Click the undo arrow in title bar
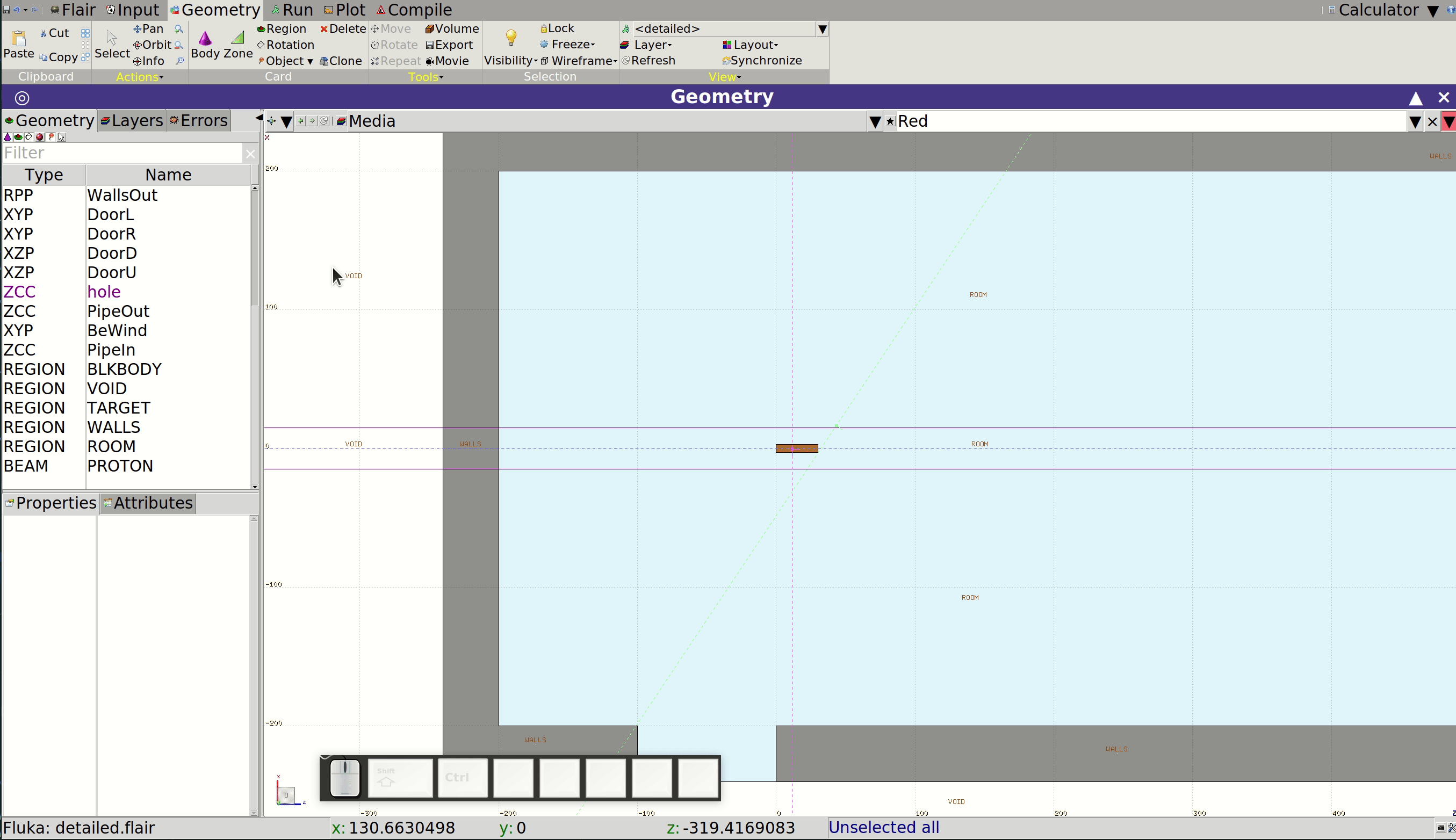 pos(17,10)
